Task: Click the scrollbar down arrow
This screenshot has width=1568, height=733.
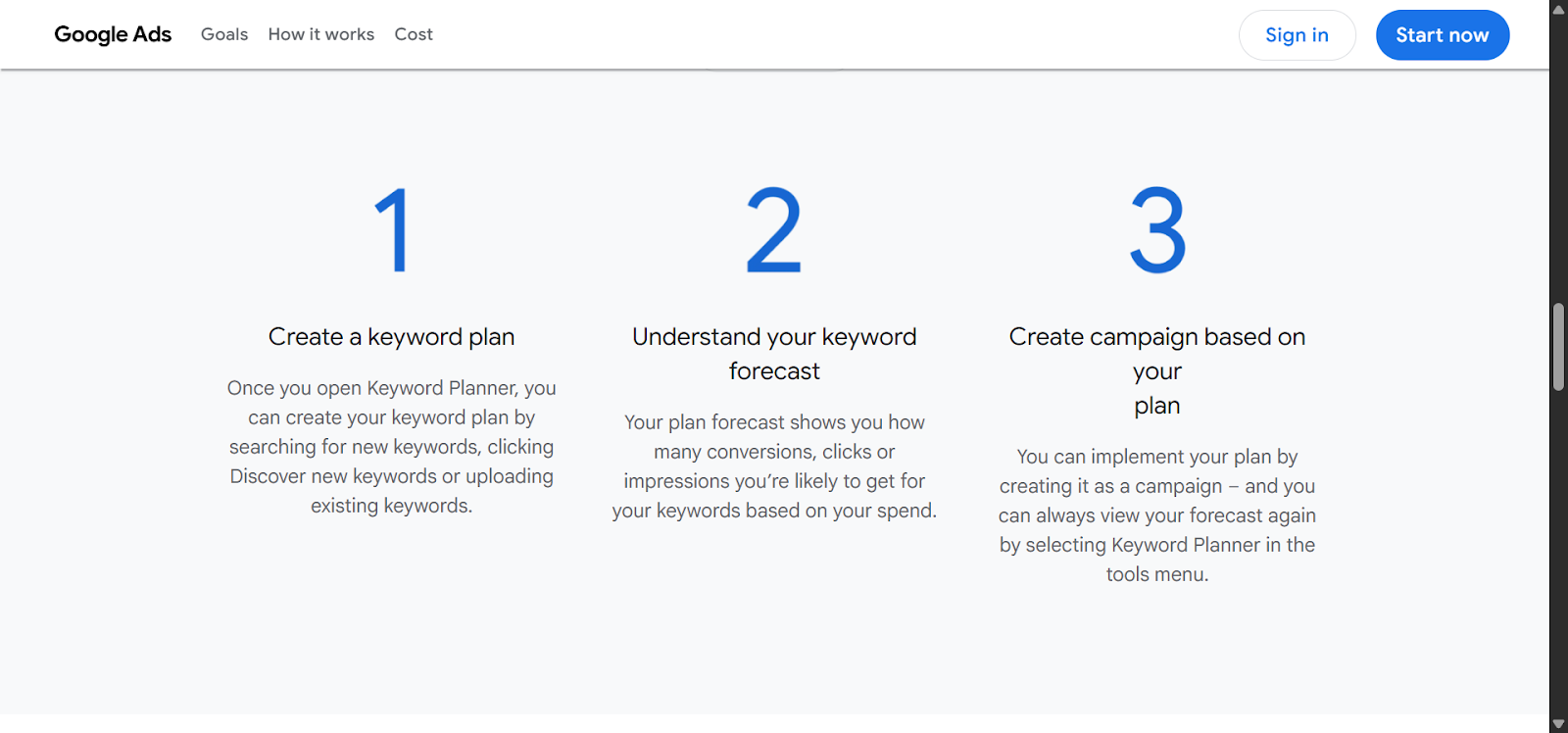Action: coord(1558,724)
